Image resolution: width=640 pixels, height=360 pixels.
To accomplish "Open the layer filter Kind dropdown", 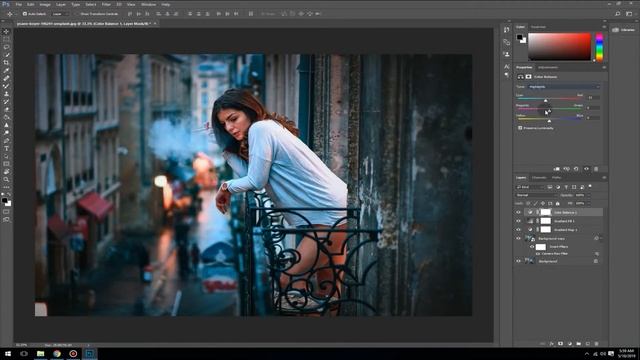I will coord(530,187).
